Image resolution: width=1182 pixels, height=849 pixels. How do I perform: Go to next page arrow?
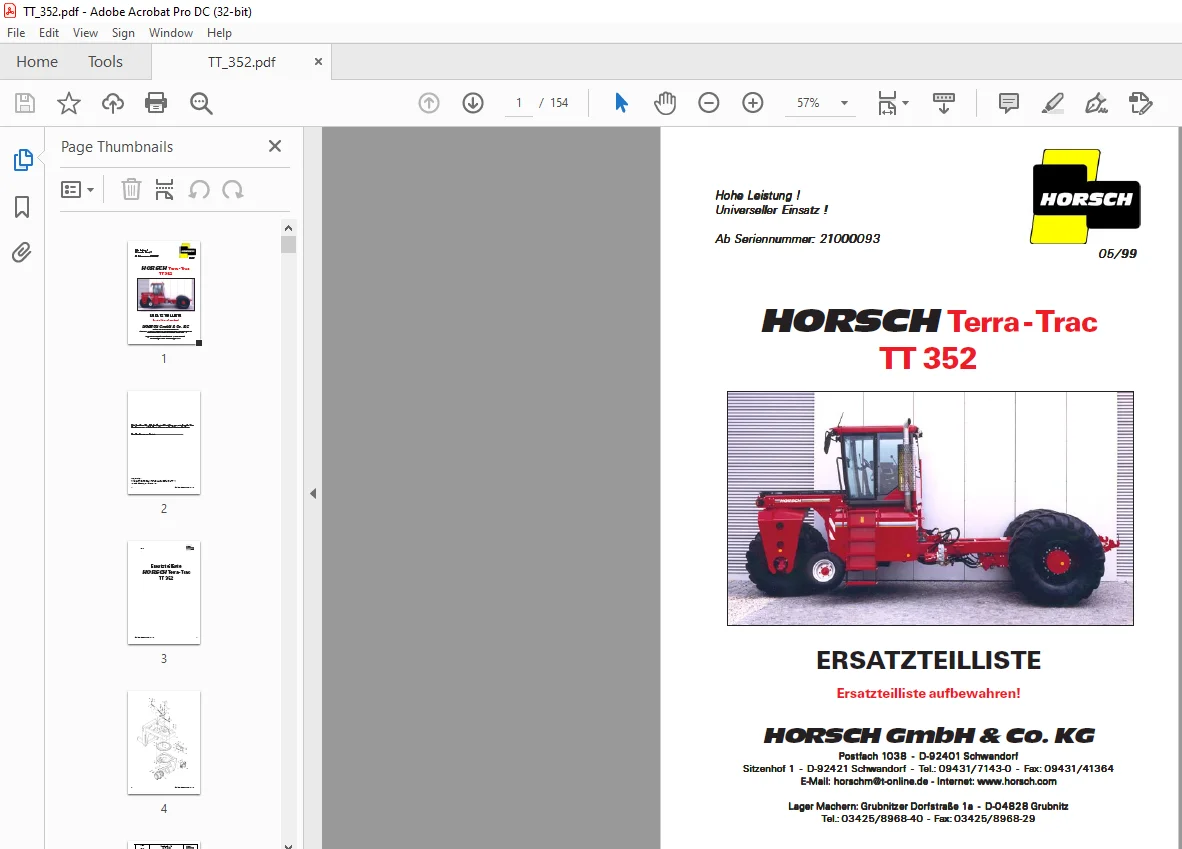473,103
